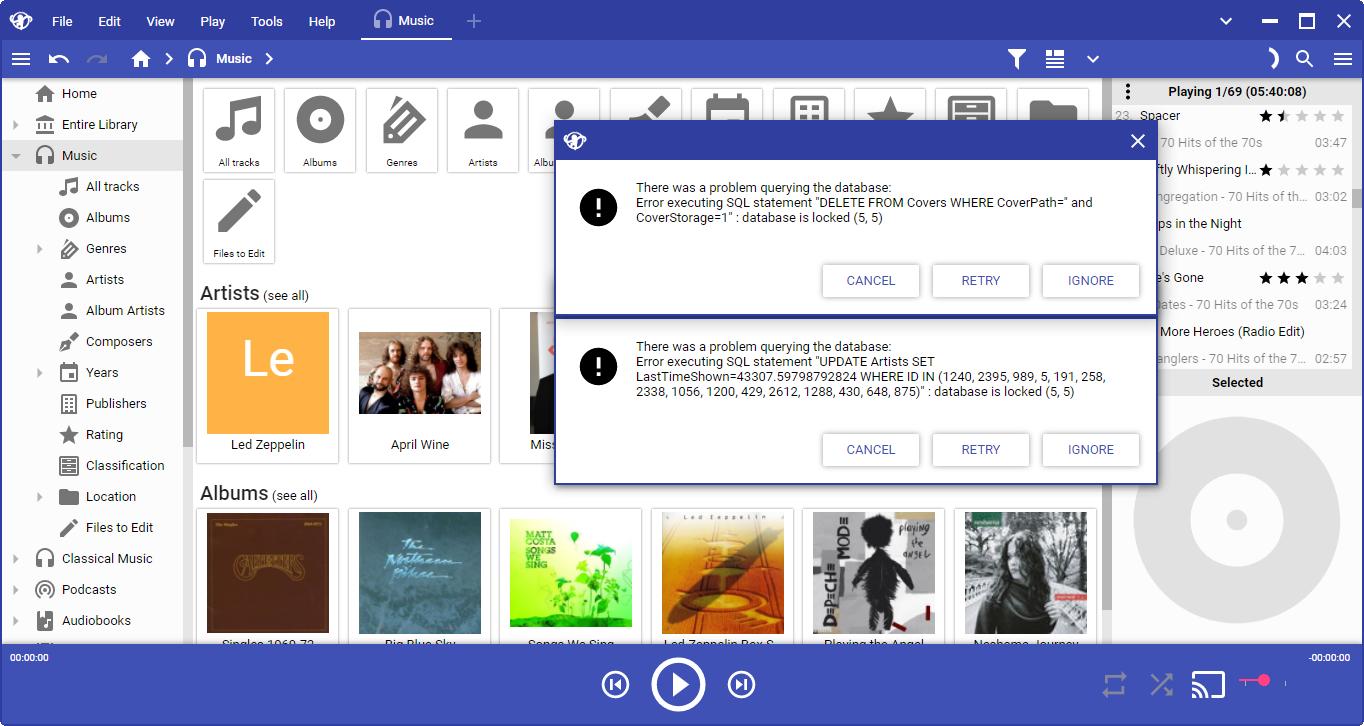This screenshot has width=1364, height=726.
Task: Open the search magnifier icon
Action: coord(1304,59)
